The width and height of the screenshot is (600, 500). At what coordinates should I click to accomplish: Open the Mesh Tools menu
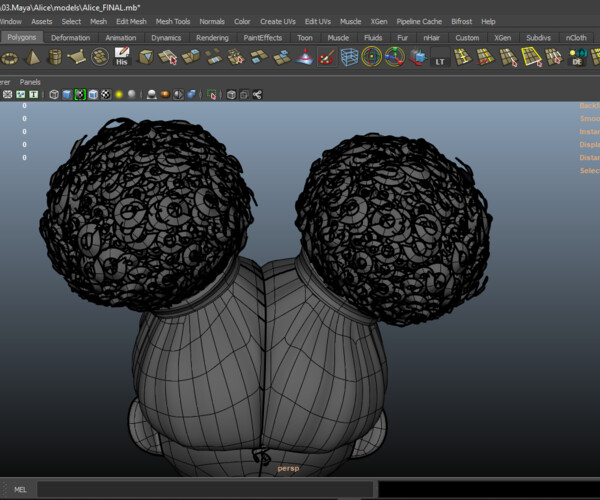(173, 21)
